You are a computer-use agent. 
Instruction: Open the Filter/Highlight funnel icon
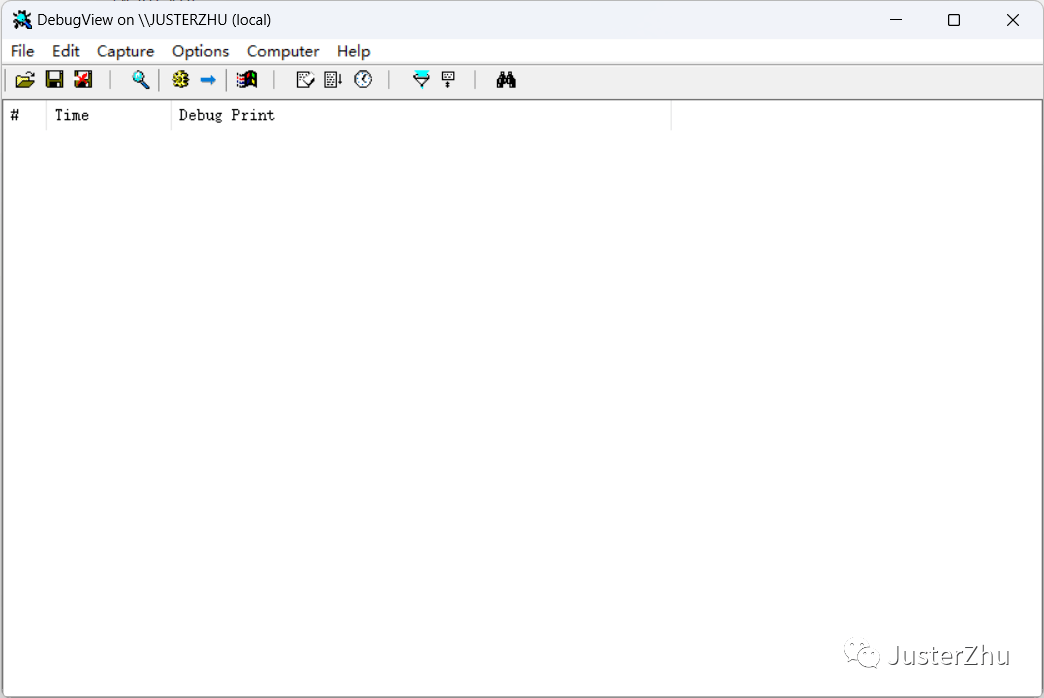pyautogui.click(x=421, y=79)
